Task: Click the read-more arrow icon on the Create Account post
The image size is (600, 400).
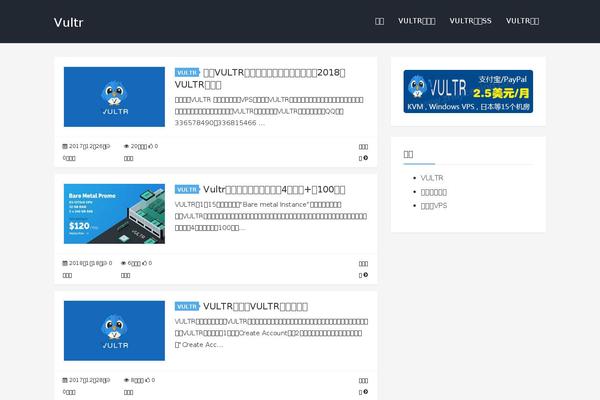Action: point(365,392)
